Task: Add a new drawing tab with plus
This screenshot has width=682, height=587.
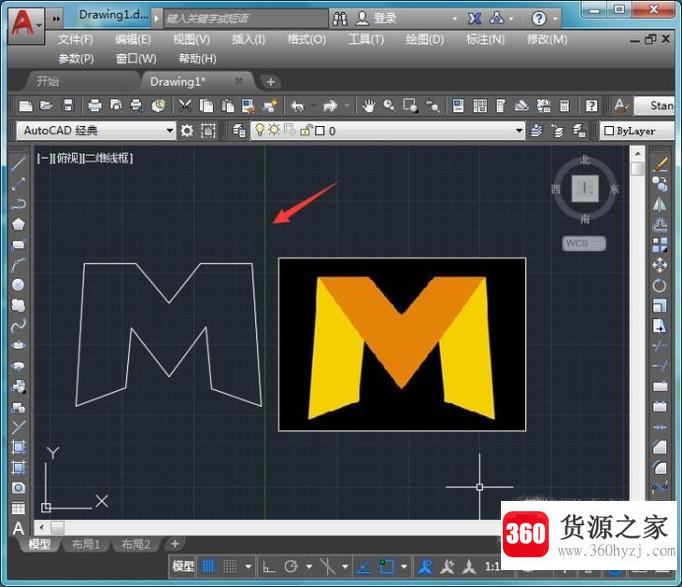Action: pyautogui.click(x=270, y=82)
